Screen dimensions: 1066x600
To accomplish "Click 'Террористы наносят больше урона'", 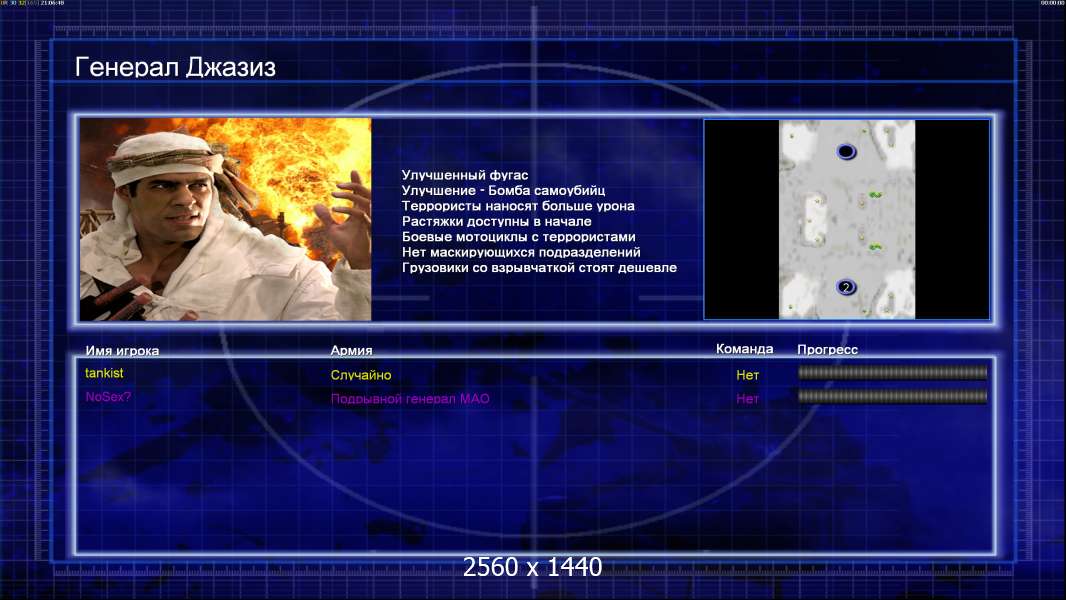I will pyautogui.click(x=518, y=206).
